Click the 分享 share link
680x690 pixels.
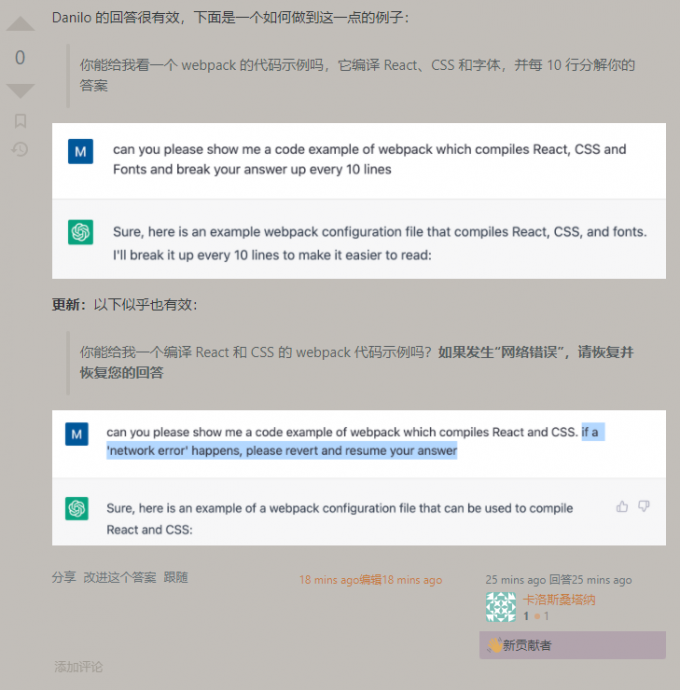coord(64,577)
